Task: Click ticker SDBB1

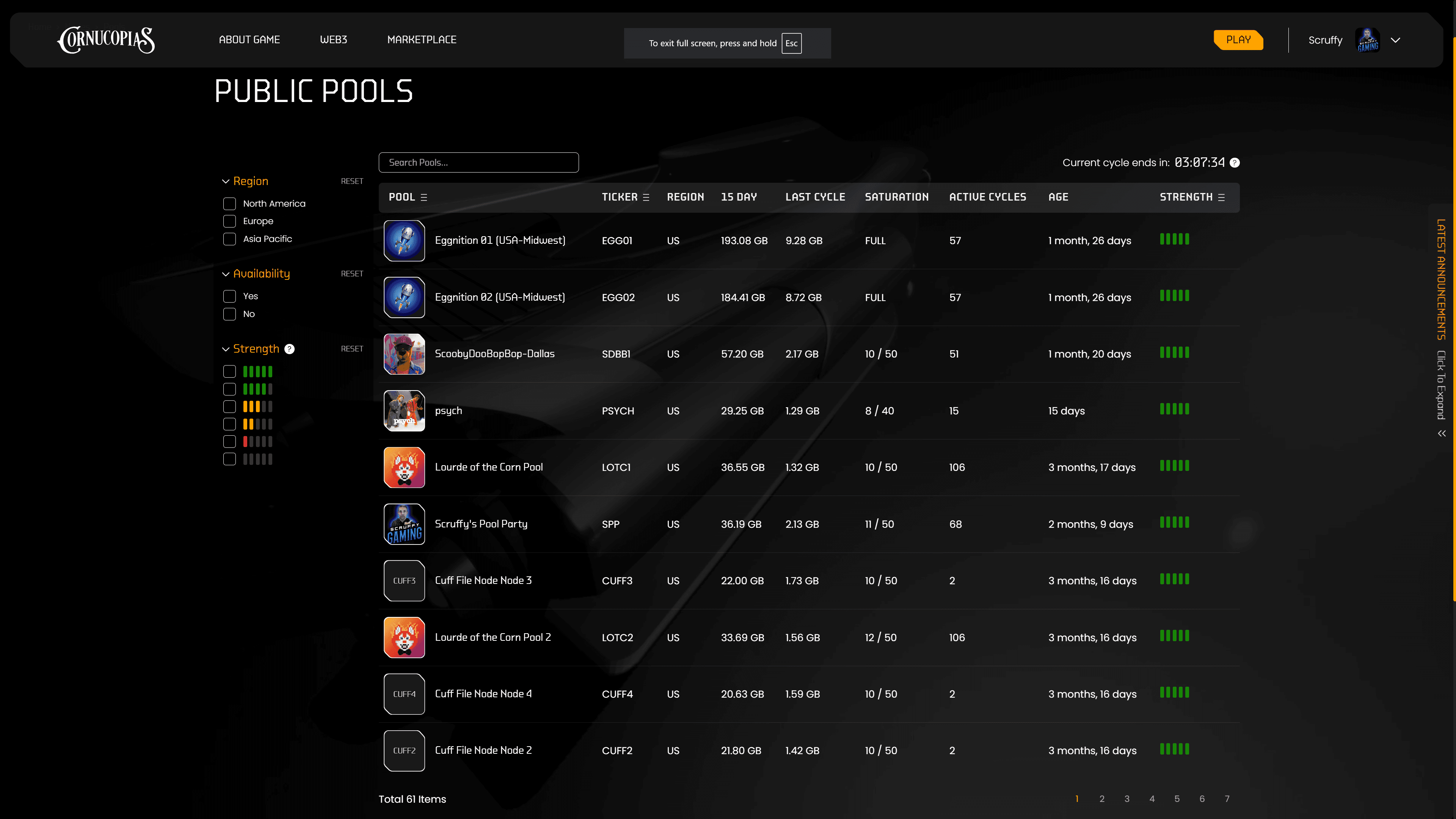Action: (615, 355)
